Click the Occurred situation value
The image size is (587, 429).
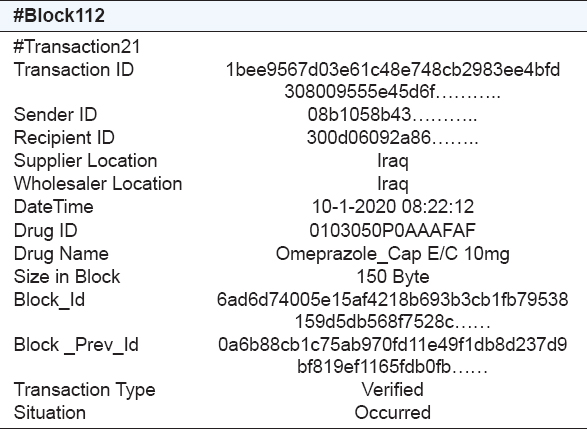click(393, 413)
